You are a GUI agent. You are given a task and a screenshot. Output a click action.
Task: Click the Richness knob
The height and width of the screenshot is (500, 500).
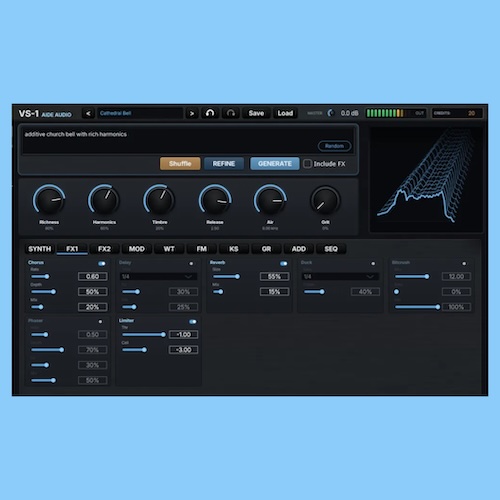pyautogui.click(x=49, y=200)
